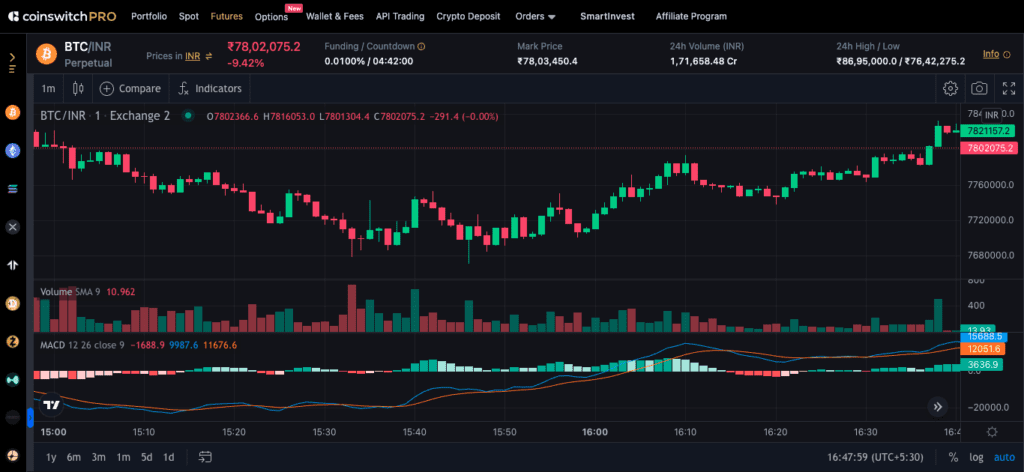Screen dimensions: 1024x472
Task: Change the 1m chart interval
Action: click(x=48, y=88)
